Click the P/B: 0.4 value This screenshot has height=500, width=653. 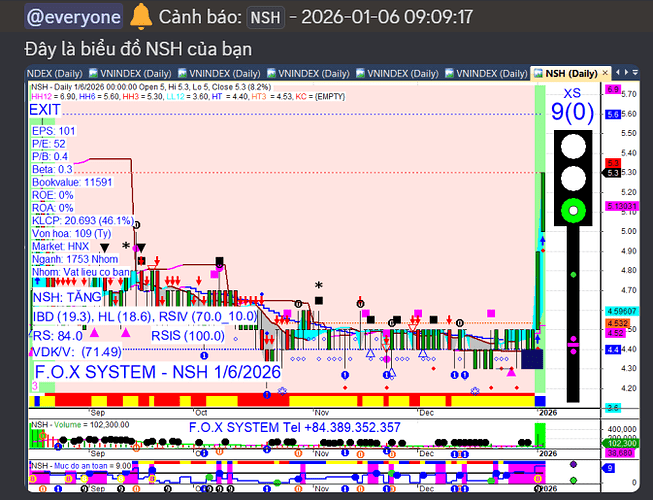(x=50, y=157)
